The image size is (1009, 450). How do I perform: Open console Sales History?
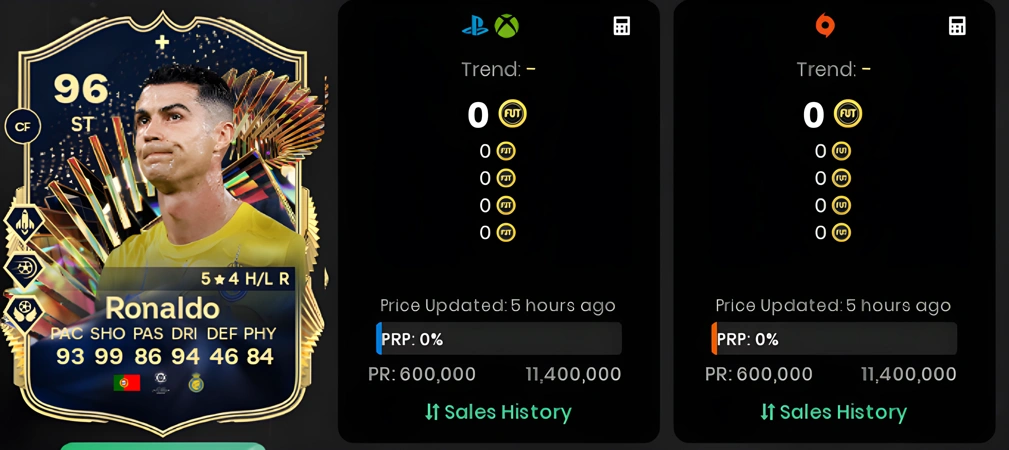tap(498, 412)
